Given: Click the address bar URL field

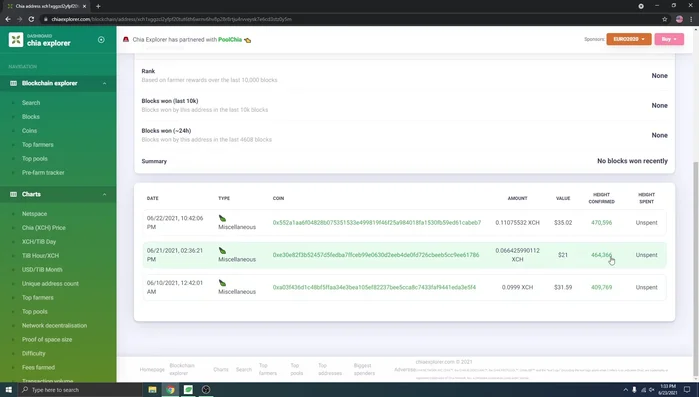Looking at the screenshot, I should [x=352, y=19].
